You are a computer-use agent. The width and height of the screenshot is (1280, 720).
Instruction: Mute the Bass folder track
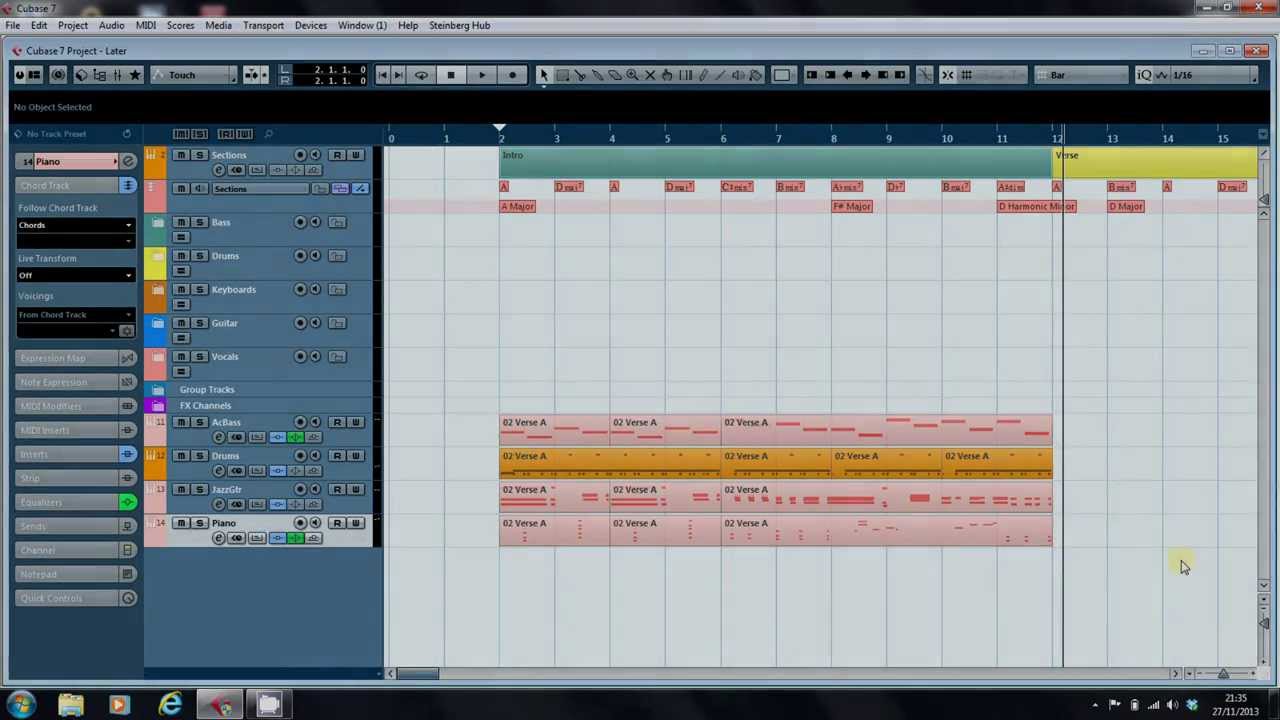pos(181,222)
